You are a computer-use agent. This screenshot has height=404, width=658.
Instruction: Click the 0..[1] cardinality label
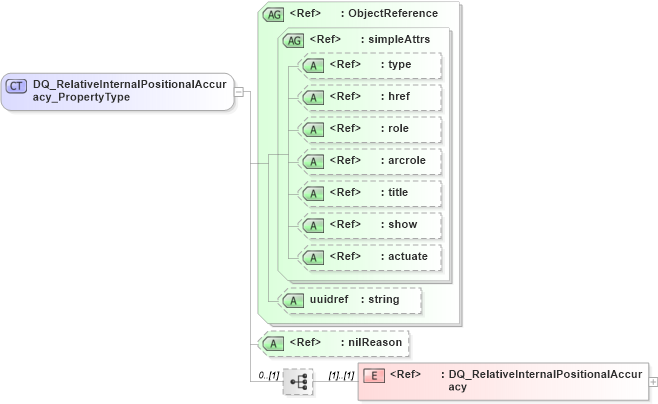[269, 375]
